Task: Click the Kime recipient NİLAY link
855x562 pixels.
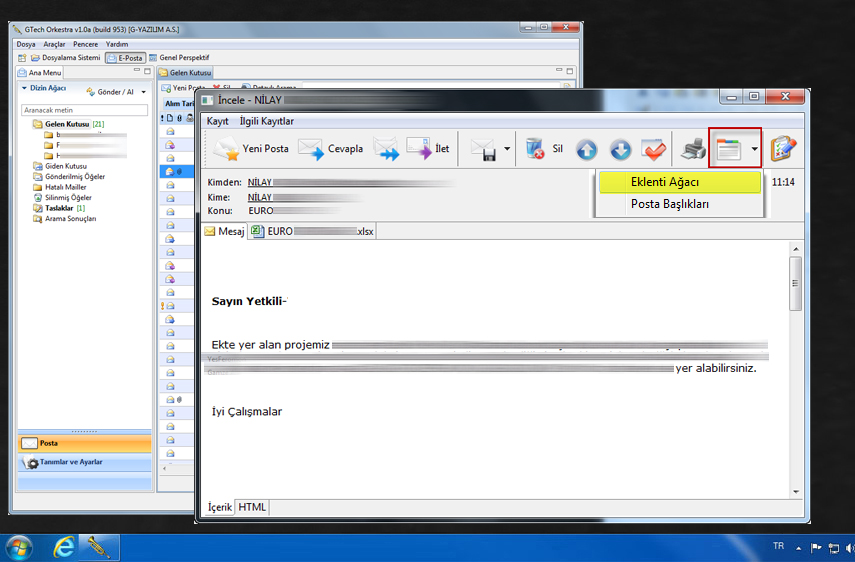Action: pos(260,197)
